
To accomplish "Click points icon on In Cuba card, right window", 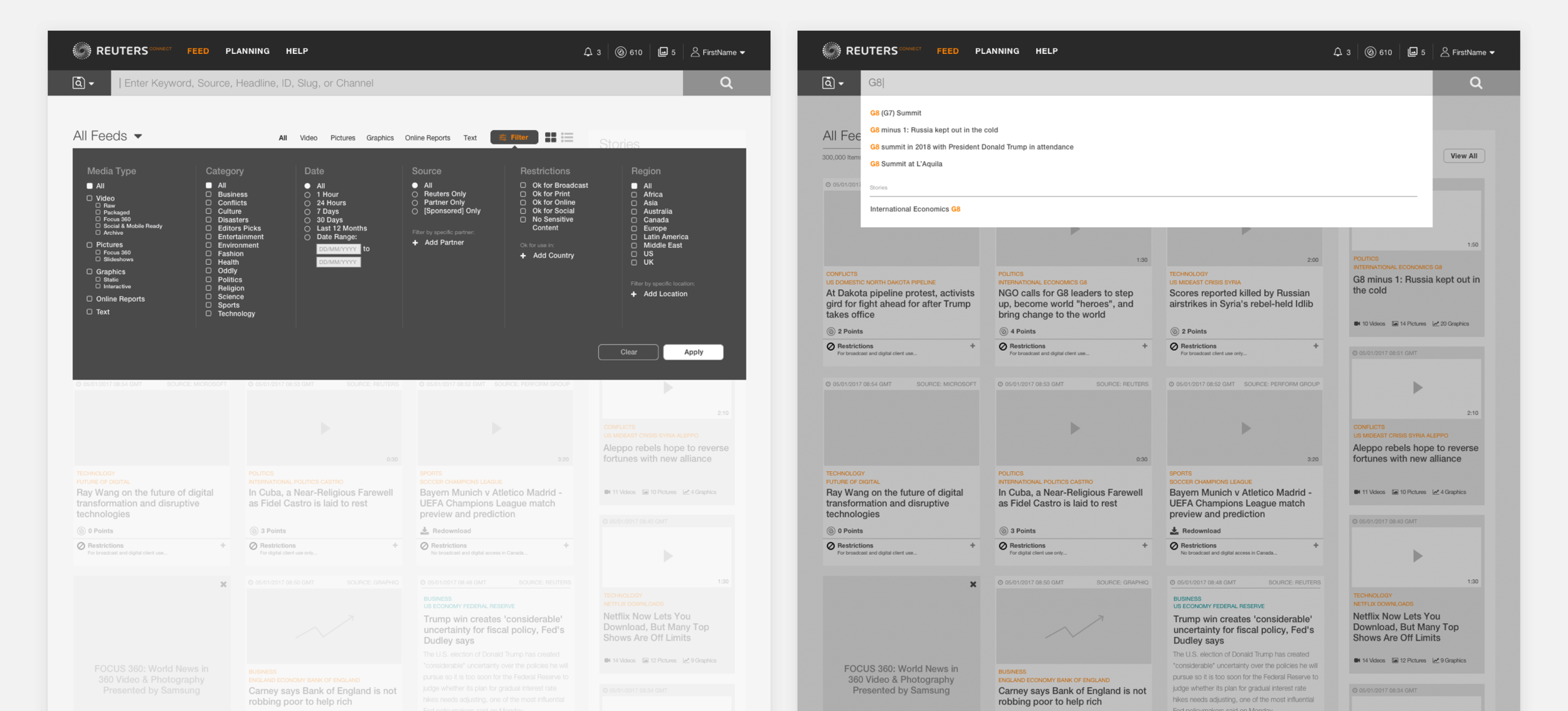I will [1003, 531].
